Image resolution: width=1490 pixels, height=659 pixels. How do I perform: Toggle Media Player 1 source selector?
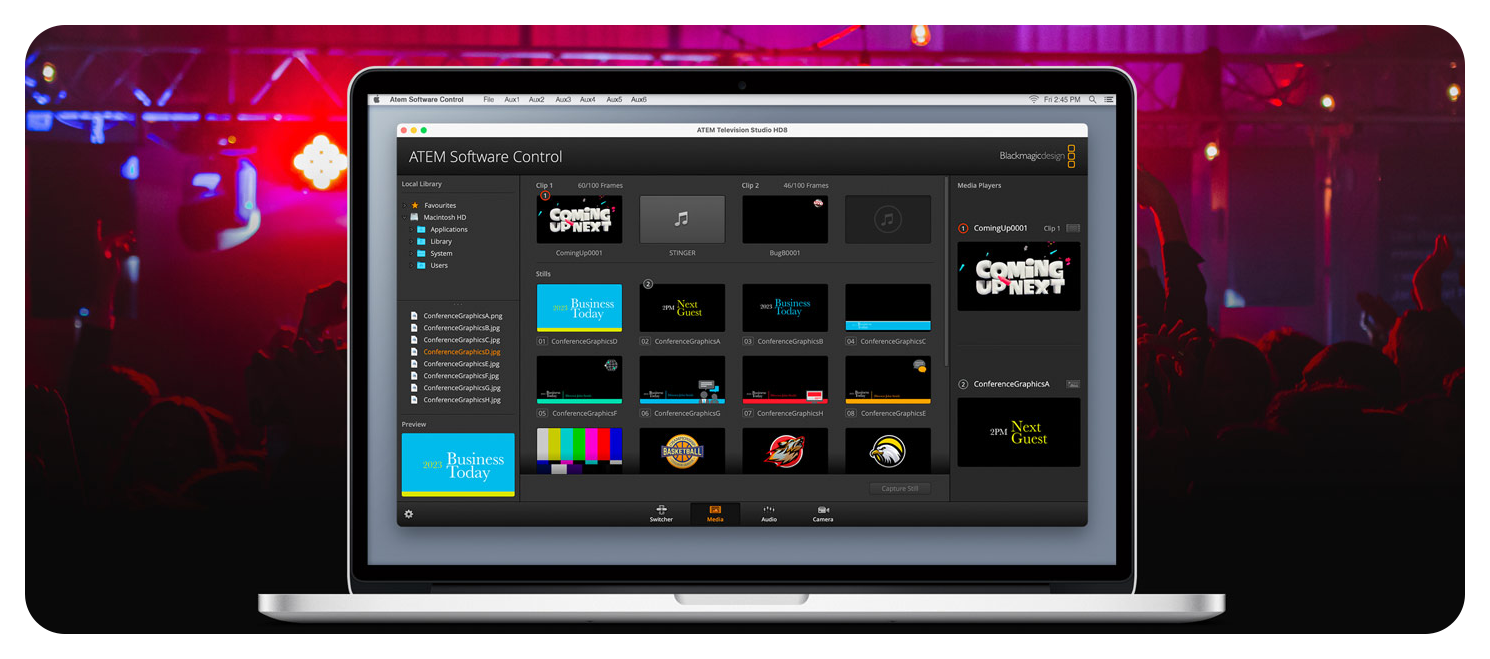coord(1072,228)
